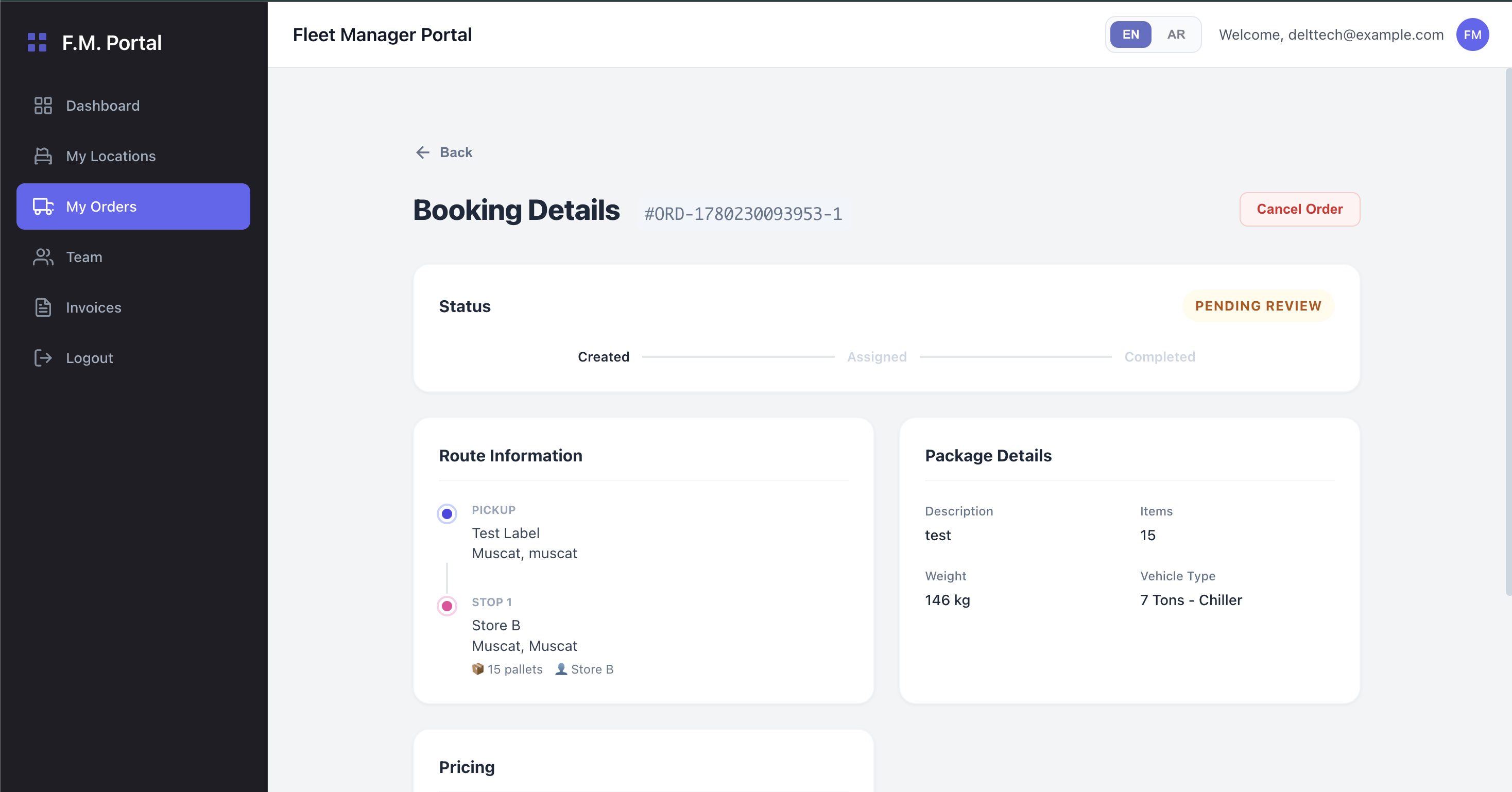Click the Package Details heading

[x=988, y=456]
